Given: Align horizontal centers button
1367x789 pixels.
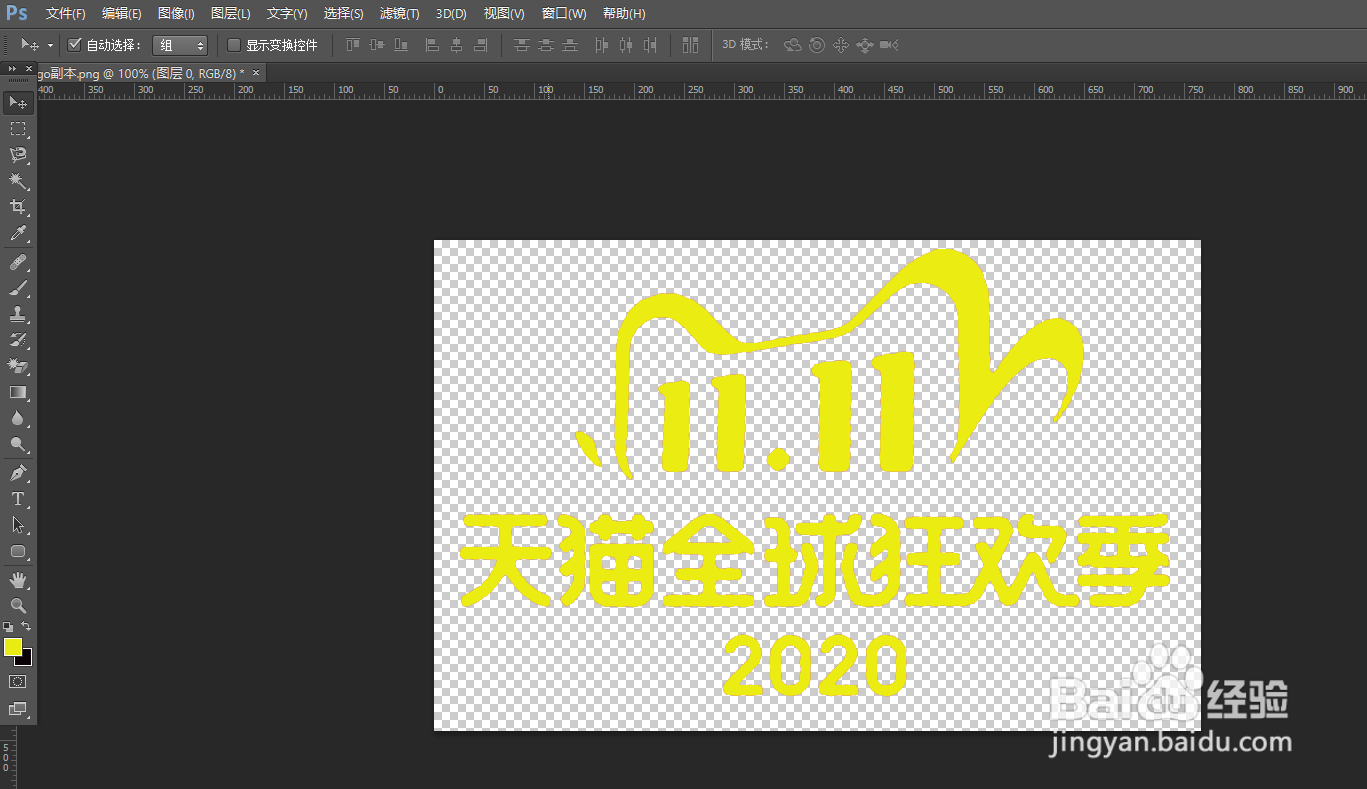Looking at the screenshot, I should (456, 45).
